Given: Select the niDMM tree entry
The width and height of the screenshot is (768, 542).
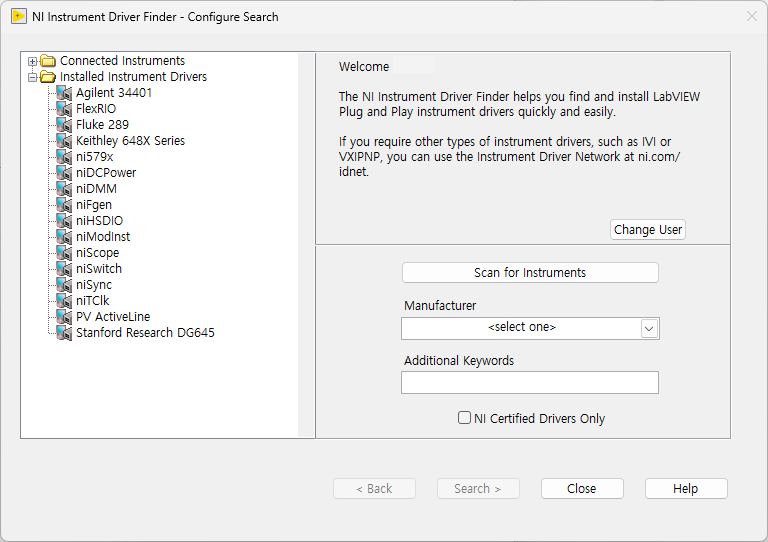Looking at the screenshot, I should click(x=96, y=189).
